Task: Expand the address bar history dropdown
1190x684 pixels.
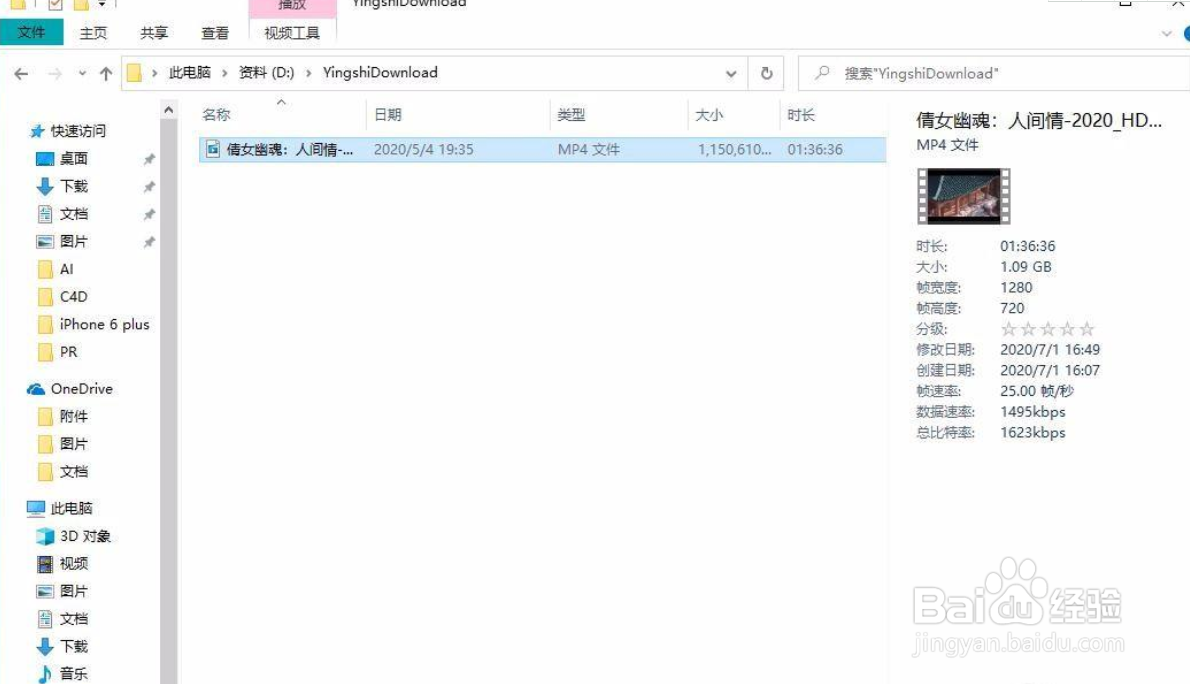Action: pyautogui.click(x=731, y=74)
